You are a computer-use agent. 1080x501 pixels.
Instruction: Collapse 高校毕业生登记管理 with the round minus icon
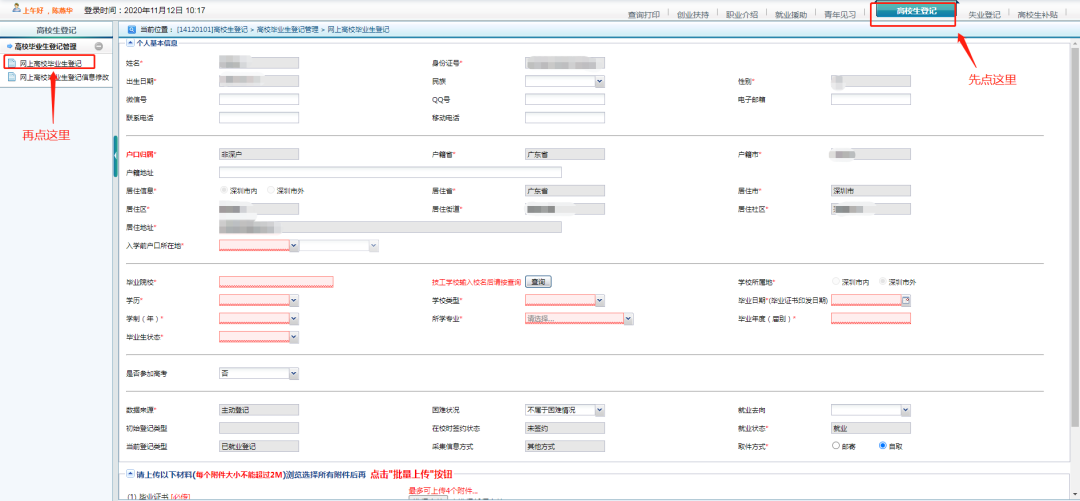click(x=99, y=47)
